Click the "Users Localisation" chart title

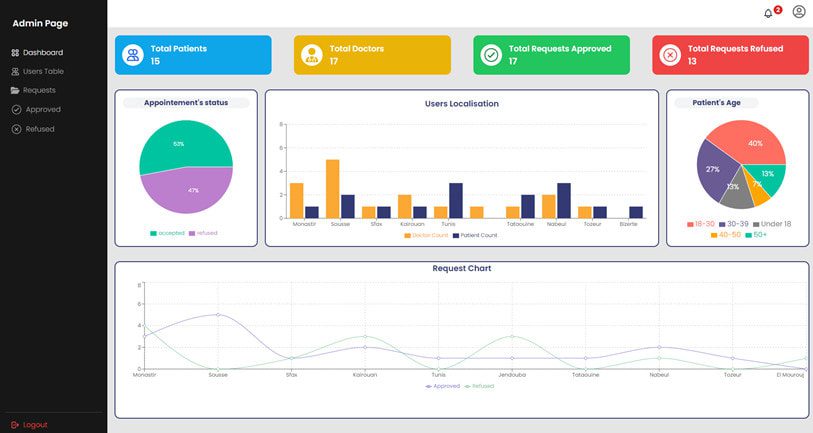coord(462,104)
